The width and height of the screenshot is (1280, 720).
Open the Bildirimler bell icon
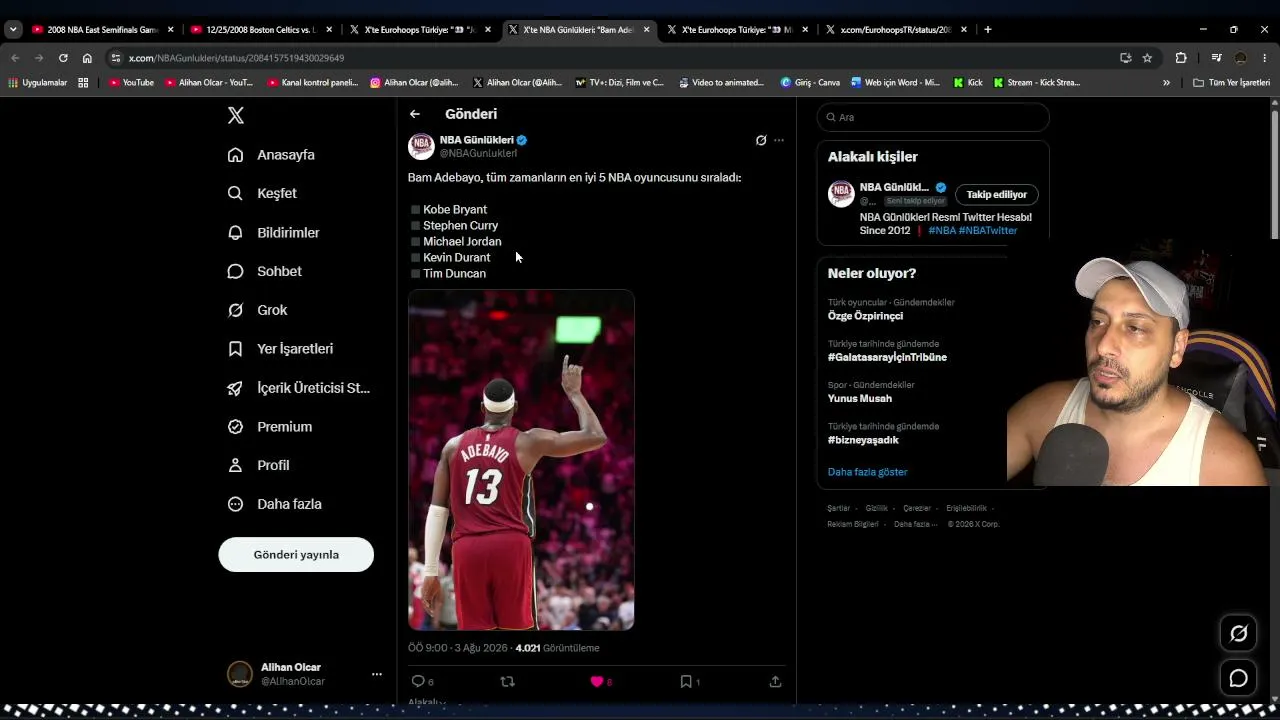tap(235, 232)
